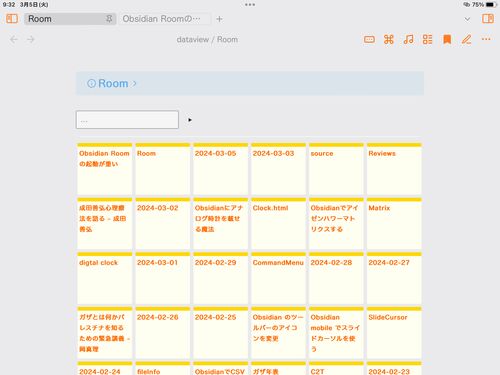Open the 2024-02-28 note card

coord(336,278)
